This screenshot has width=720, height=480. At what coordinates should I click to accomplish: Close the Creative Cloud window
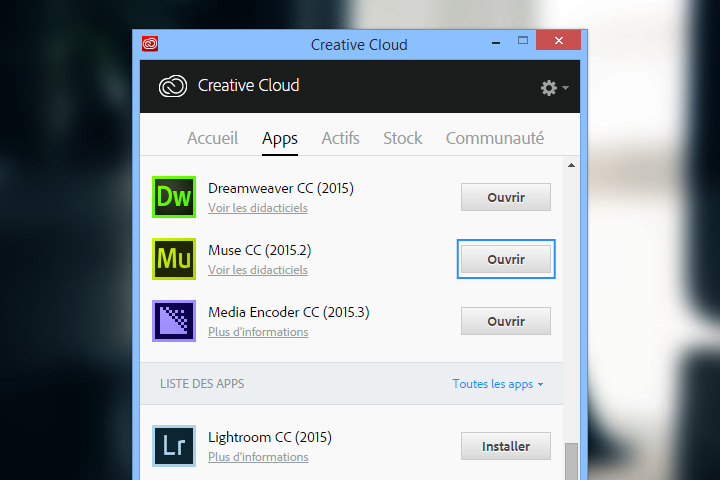click(x=558, y=40)
